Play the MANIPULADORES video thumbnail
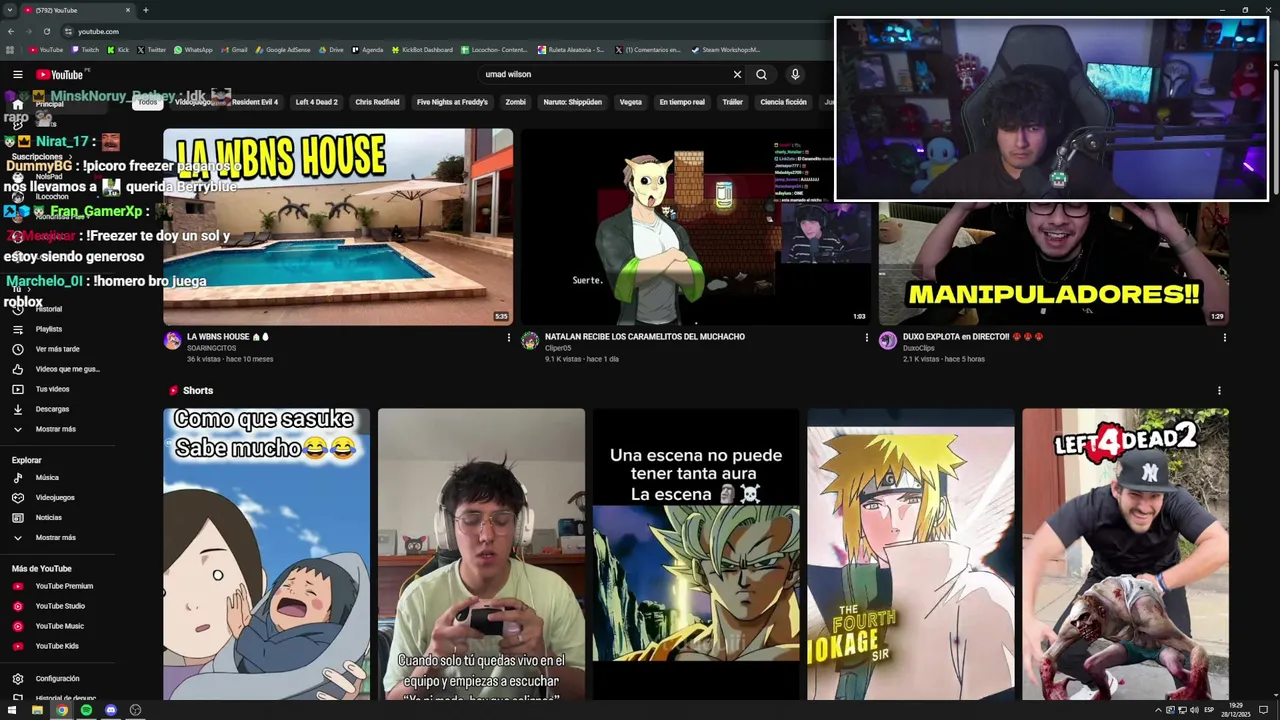The image size is (1280, 720). coord(1054,262)
